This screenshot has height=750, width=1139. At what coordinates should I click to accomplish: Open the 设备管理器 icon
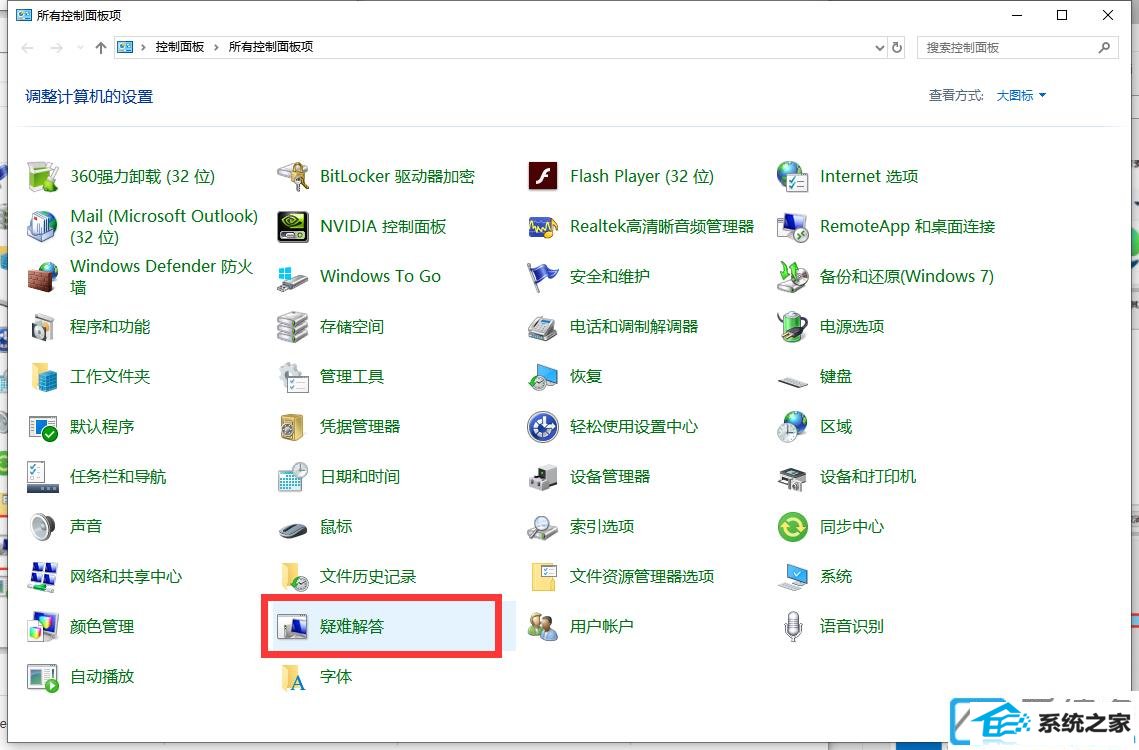click(x=543, y=477)
